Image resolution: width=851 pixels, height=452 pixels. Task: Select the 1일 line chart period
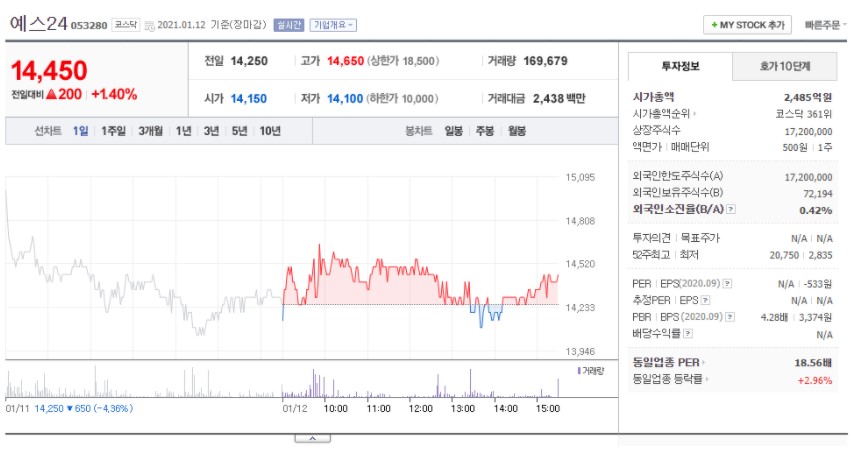[x=80, y=131]
